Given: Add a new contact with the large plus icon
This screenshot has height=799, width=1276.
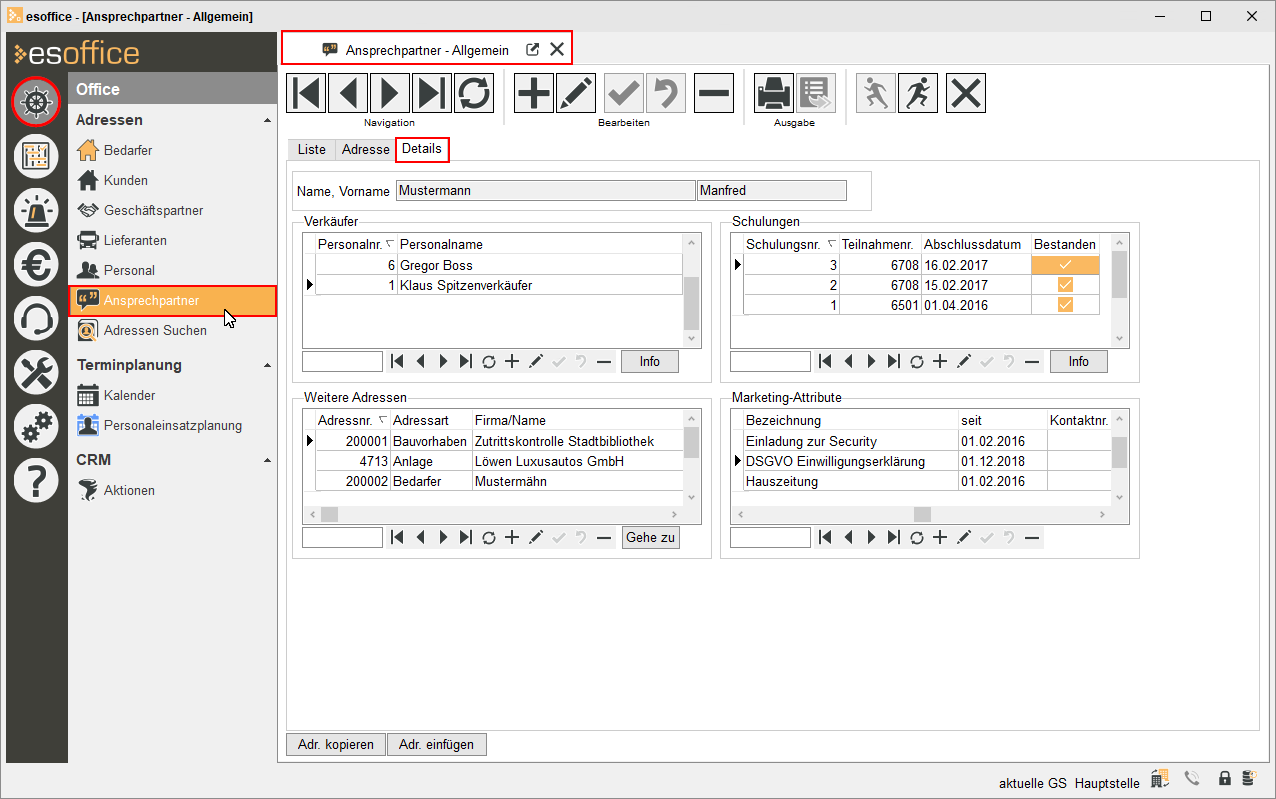Looking at the screenshot, I should 535,93.
